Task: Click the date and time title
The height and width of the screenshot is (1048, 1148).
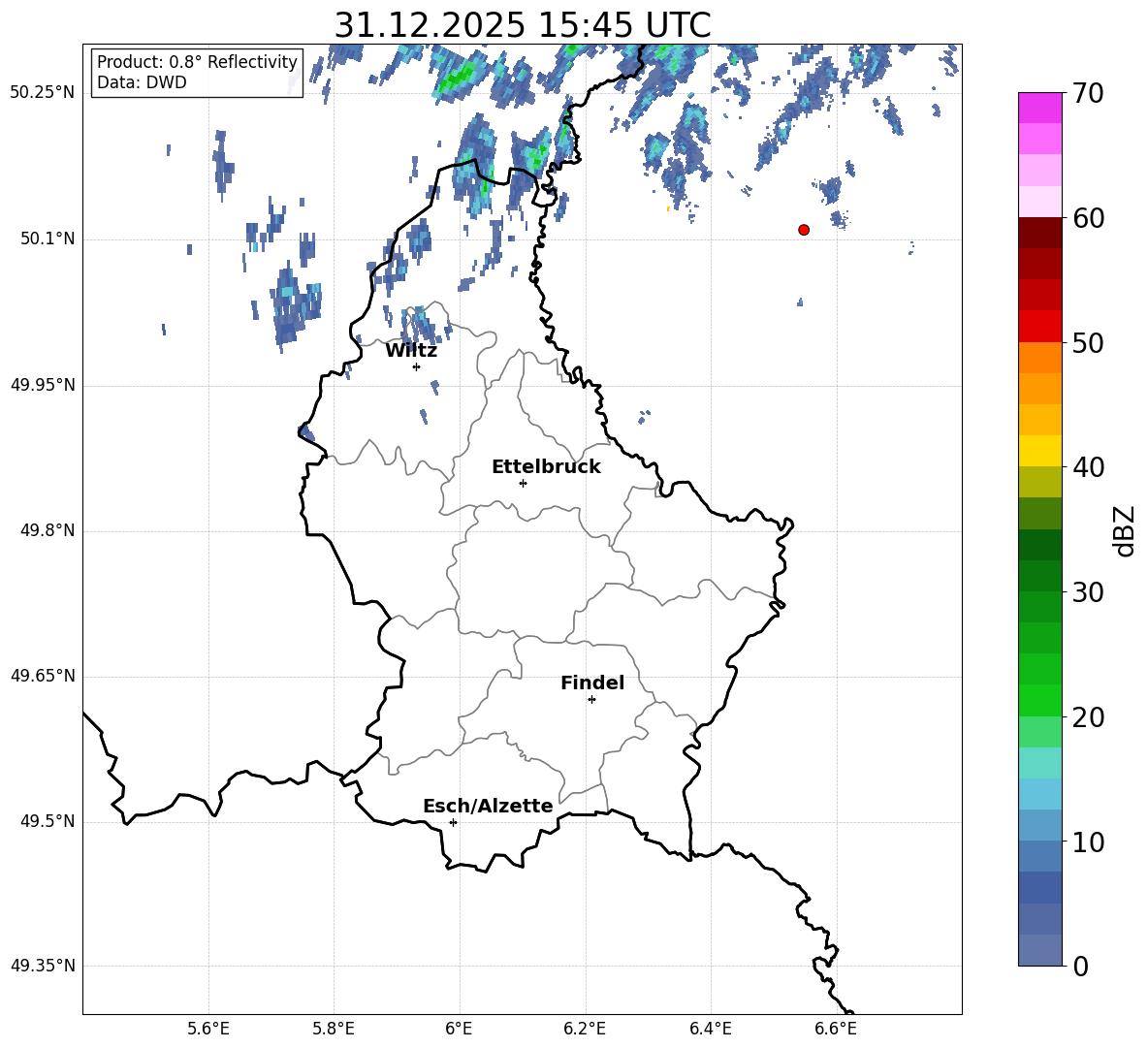Action: [x=522, y=25]
